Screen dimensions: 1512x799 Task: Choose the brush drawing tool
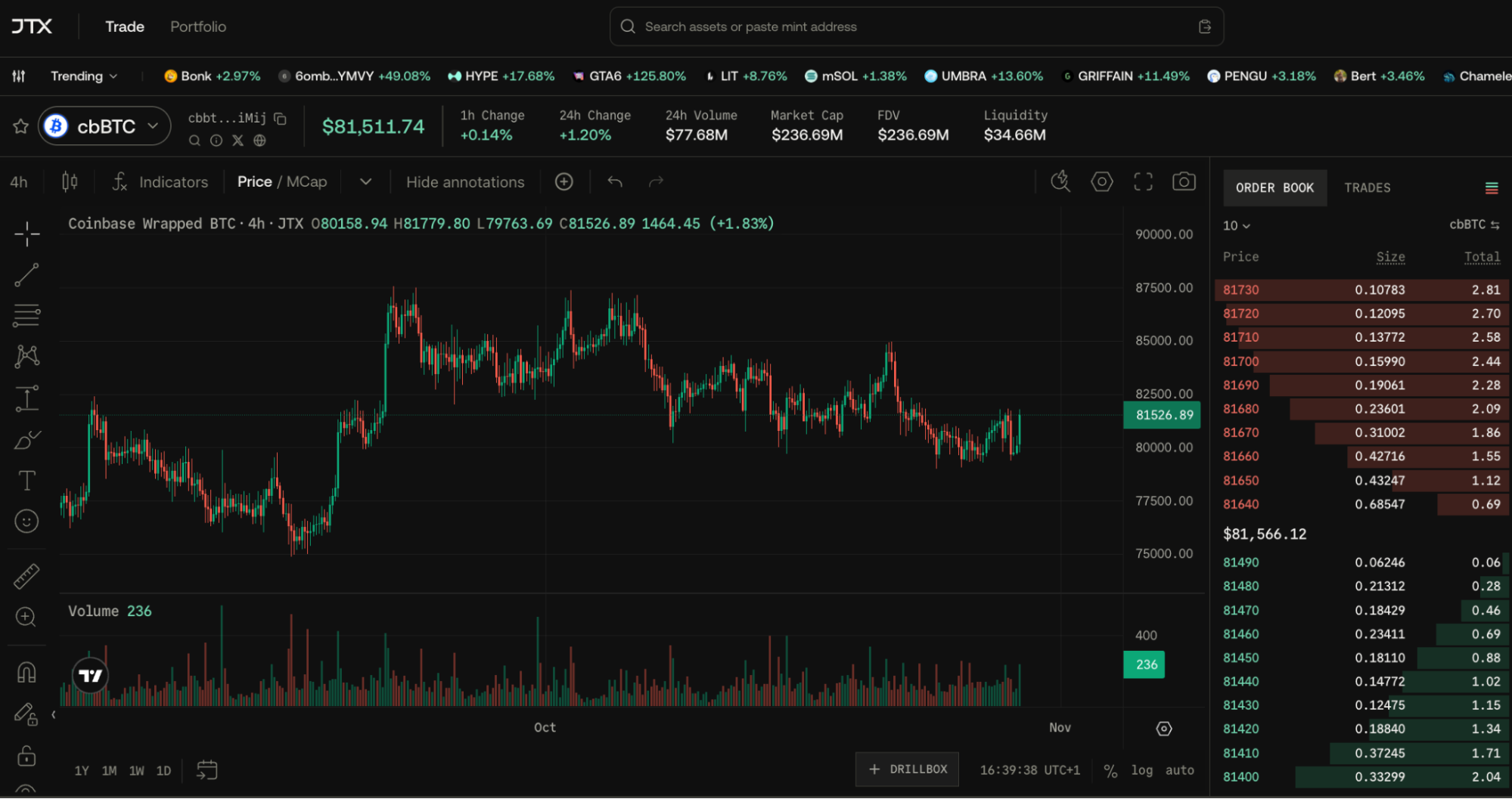[26, 439]
